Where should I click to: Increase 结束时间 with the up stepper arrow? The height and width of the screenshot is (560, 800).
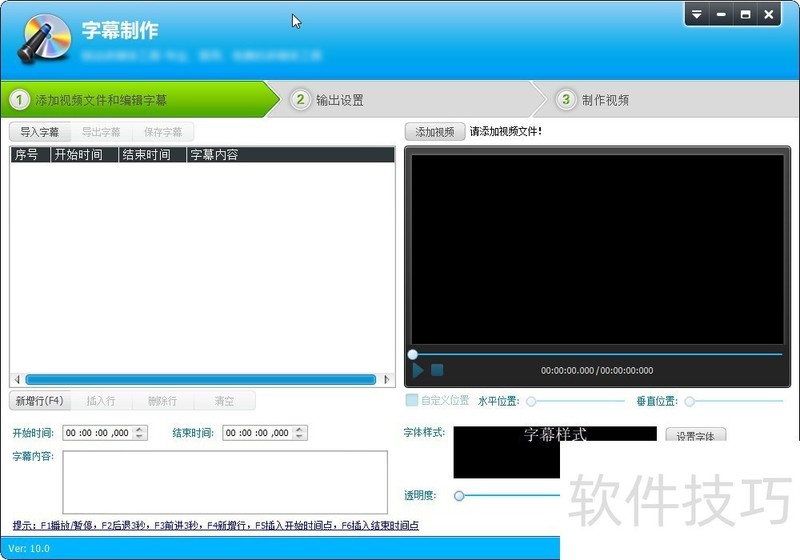pyautogui.click(x=299, y=429)
